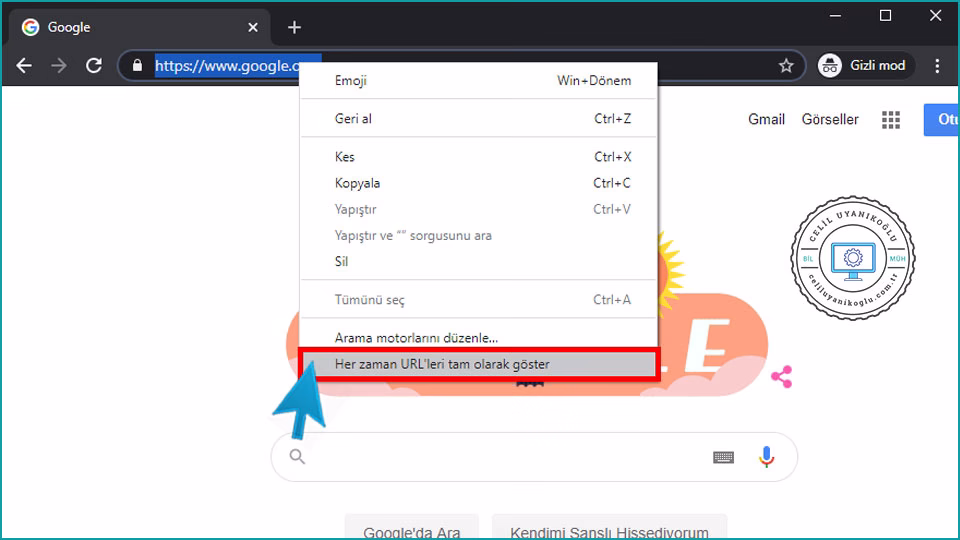Close the Google tab
The width and height of the screenshot is (960, 540).
[253, 28]
